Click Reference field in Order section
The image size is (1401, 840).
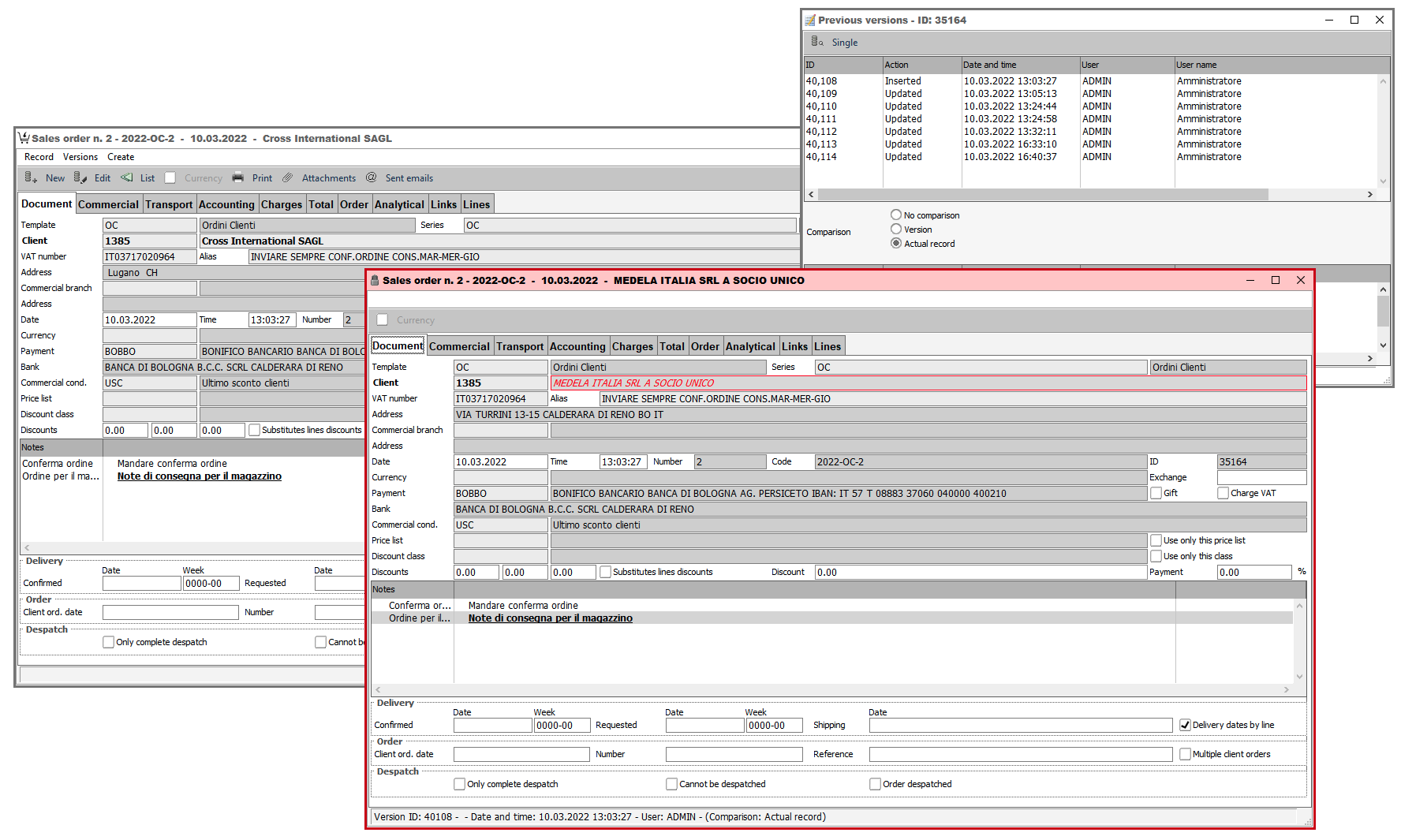1020,754
